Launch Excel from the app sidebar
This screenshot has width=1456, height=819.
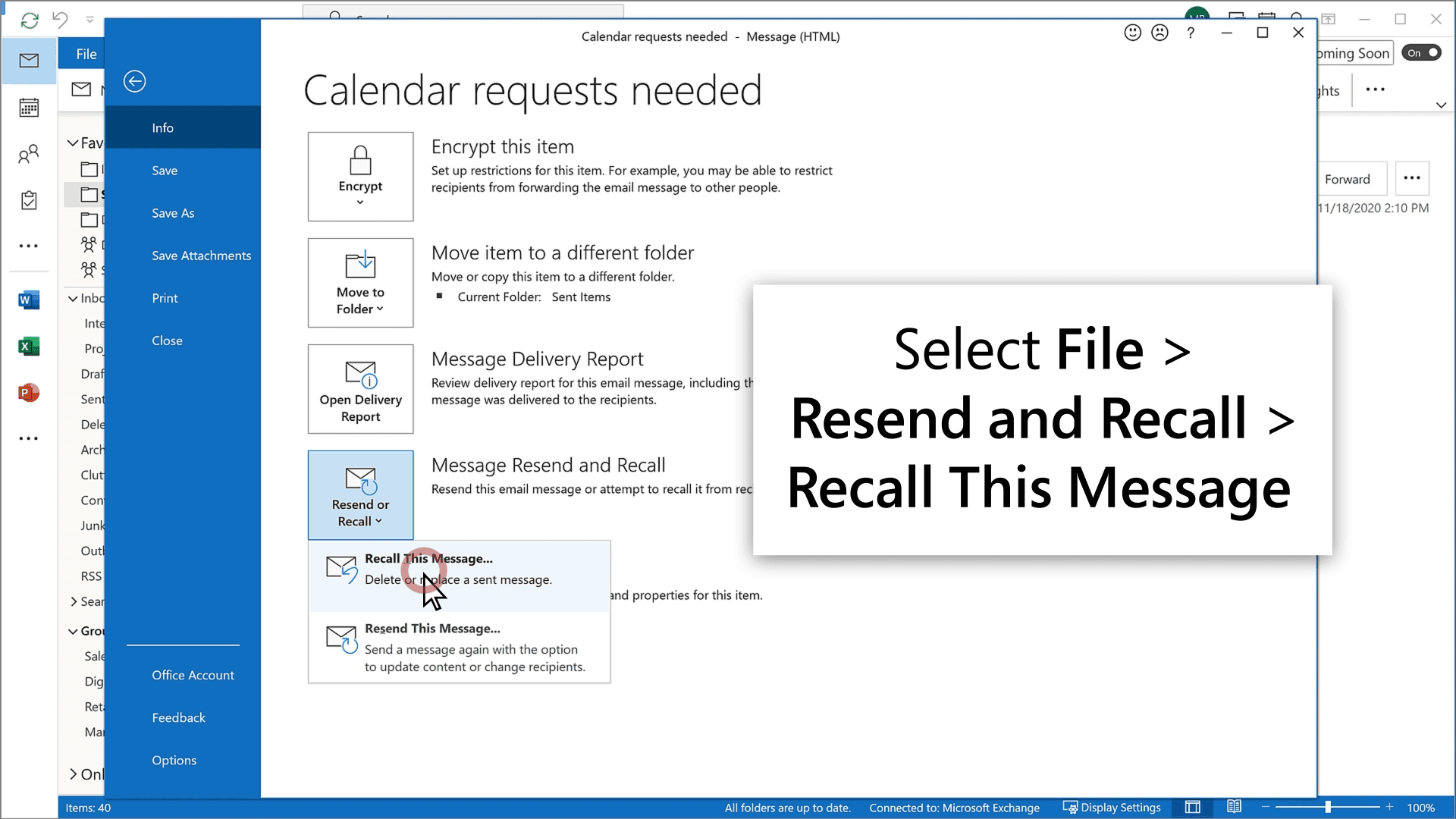tap(29, 347)
